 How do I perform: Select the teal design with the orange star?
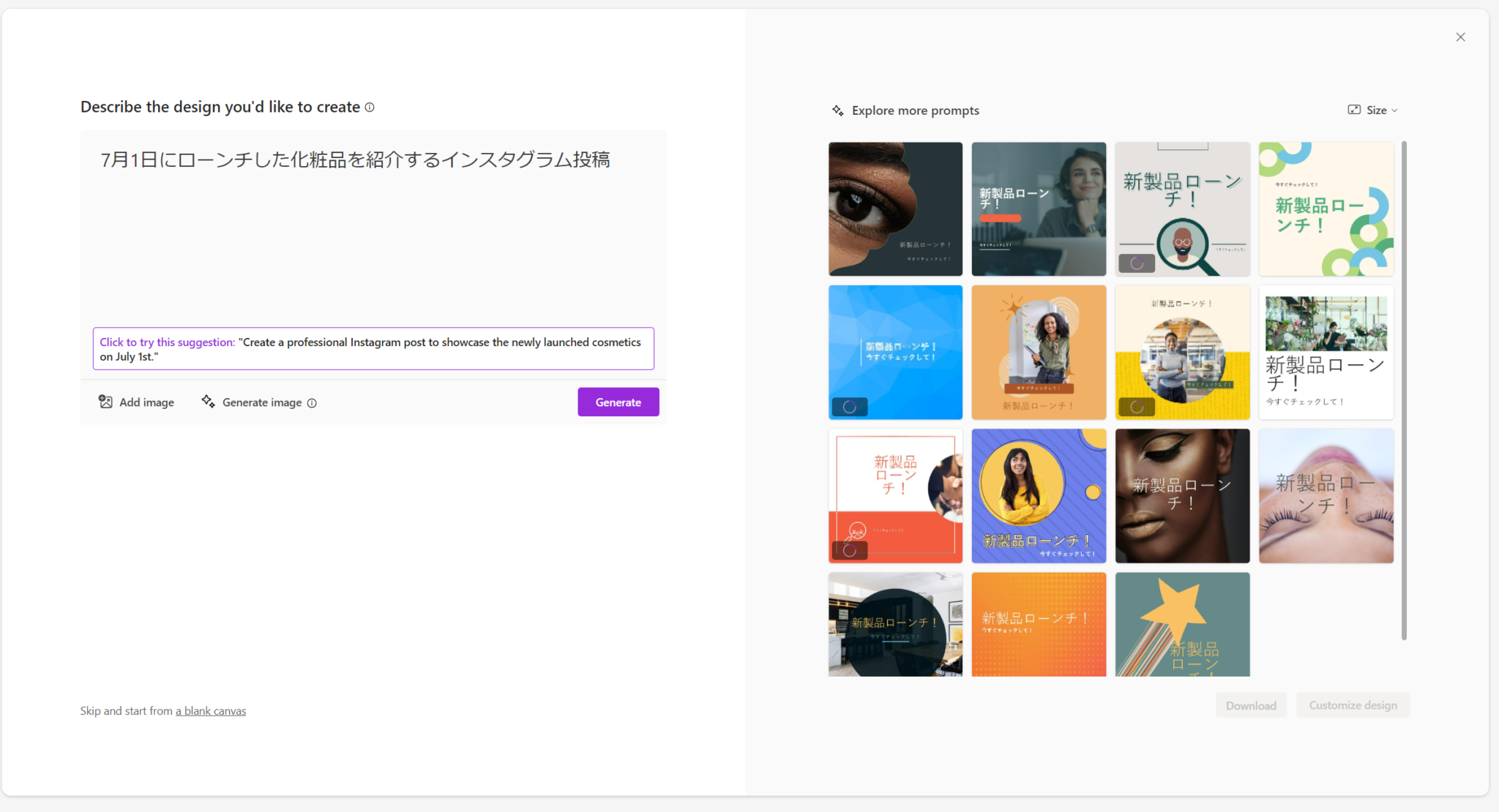(x=1182, y=623)
